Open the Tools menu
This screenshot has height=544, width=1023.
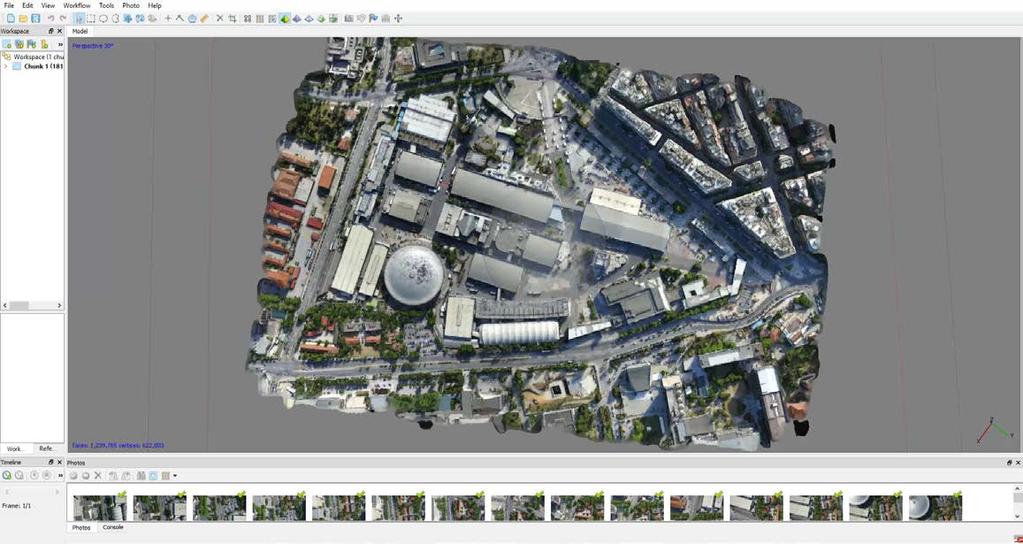coord(106,5)
